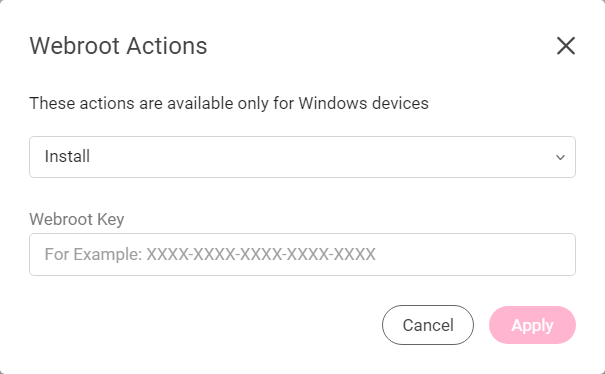Click the Cancel button
This screenshot has width=605, height=374.
(428, 325)
